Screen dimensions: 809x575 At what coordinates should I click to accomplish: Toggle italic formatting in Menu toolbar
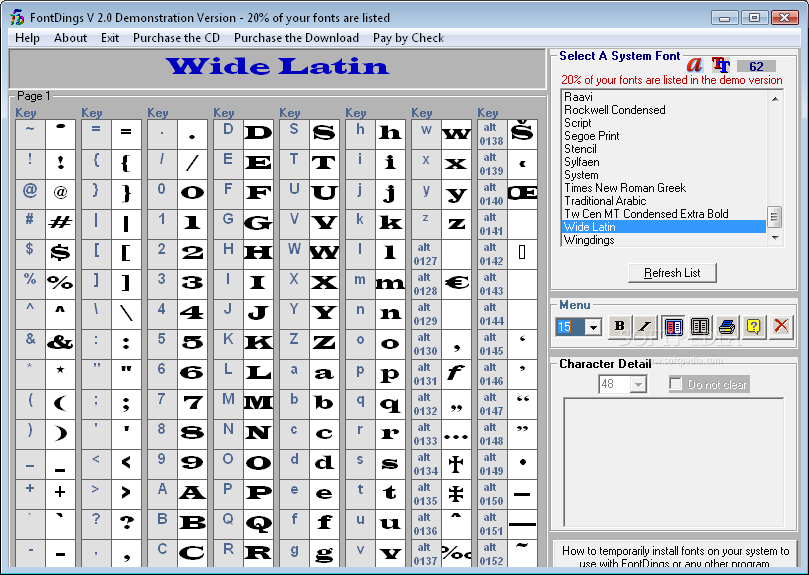click(x=645, y=326)
